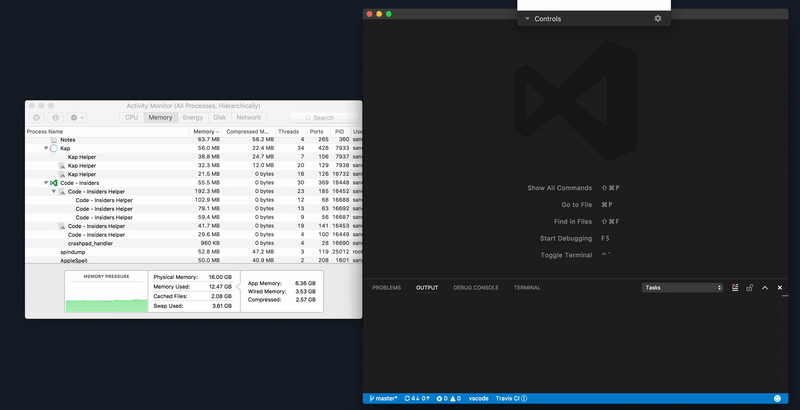Sort by the Process Name column header

click(107, 132)
